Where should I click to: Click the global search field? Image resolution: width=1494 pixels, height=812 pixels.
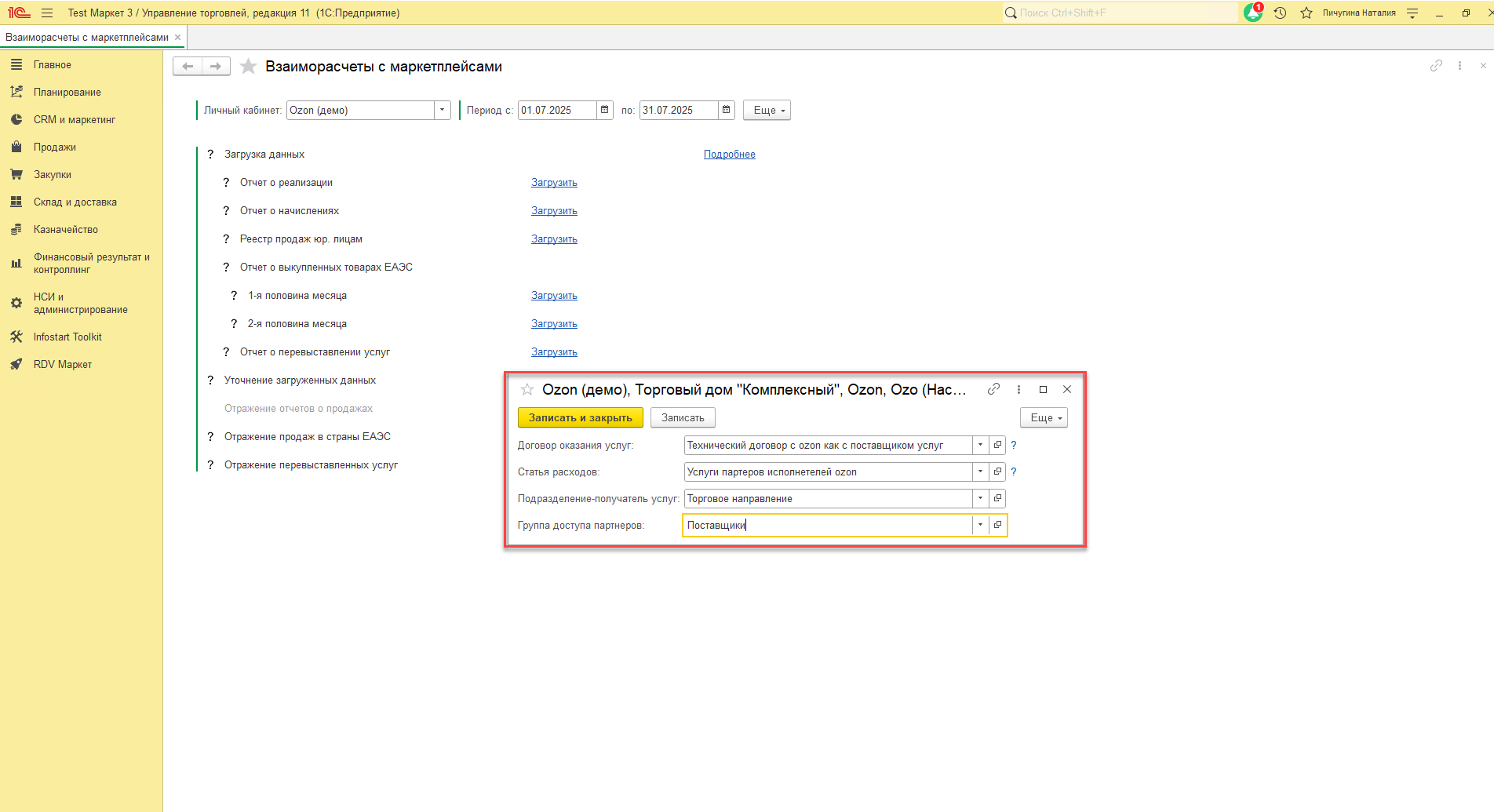click(1122, 13)
